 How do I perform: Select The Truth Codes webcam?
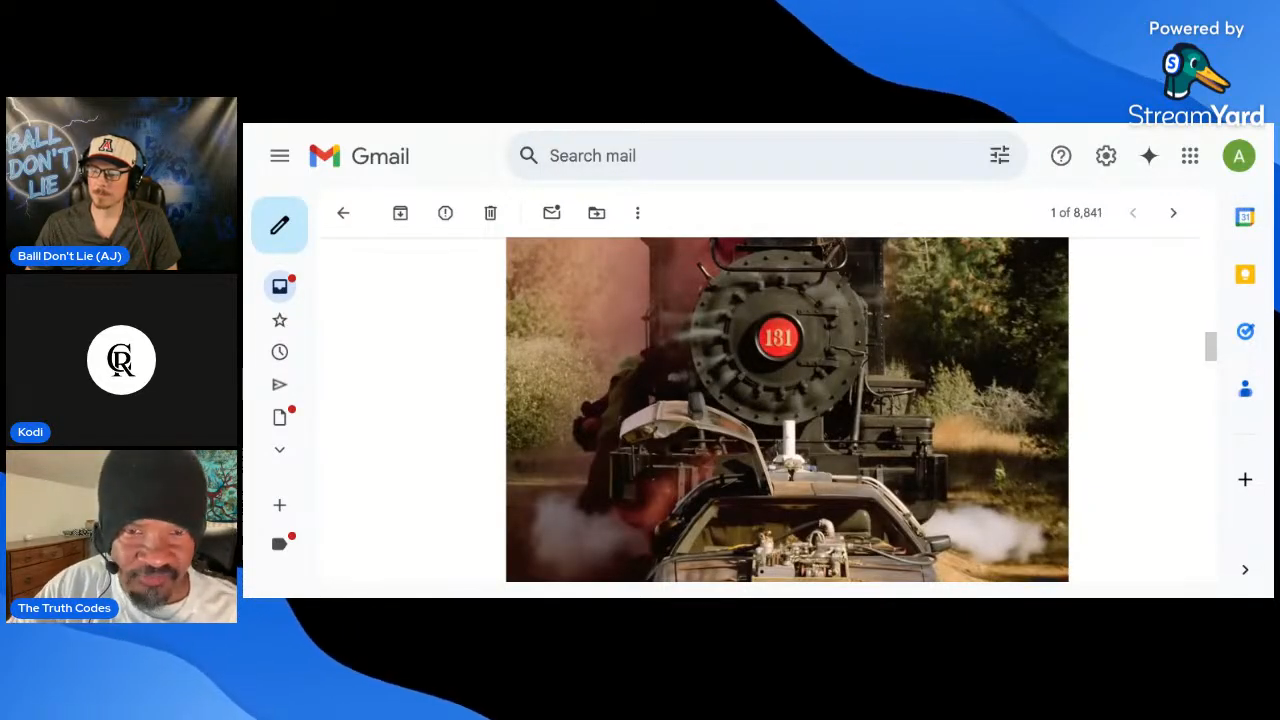click(121, 536)
